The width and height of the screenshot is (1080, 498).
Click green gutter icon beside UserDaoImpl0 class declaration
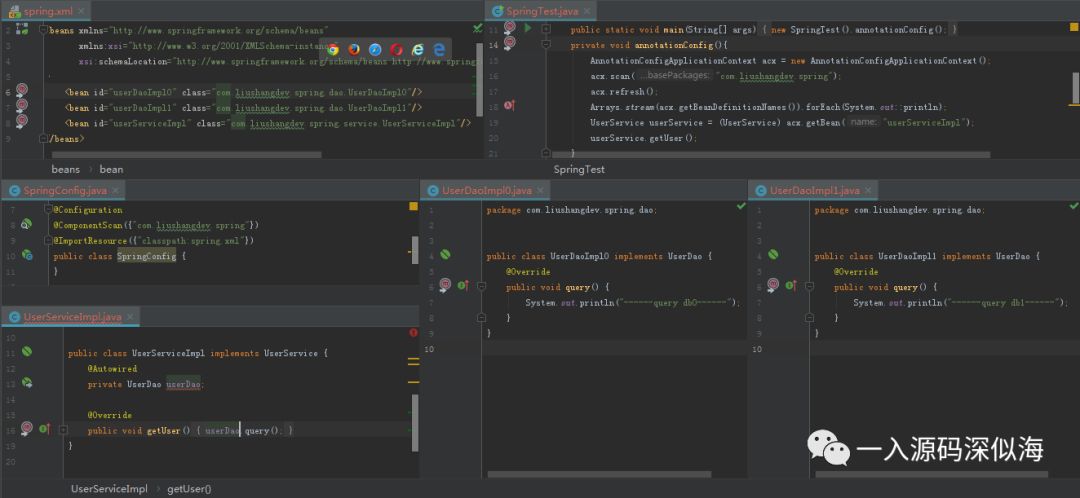[x=445, y=254]
